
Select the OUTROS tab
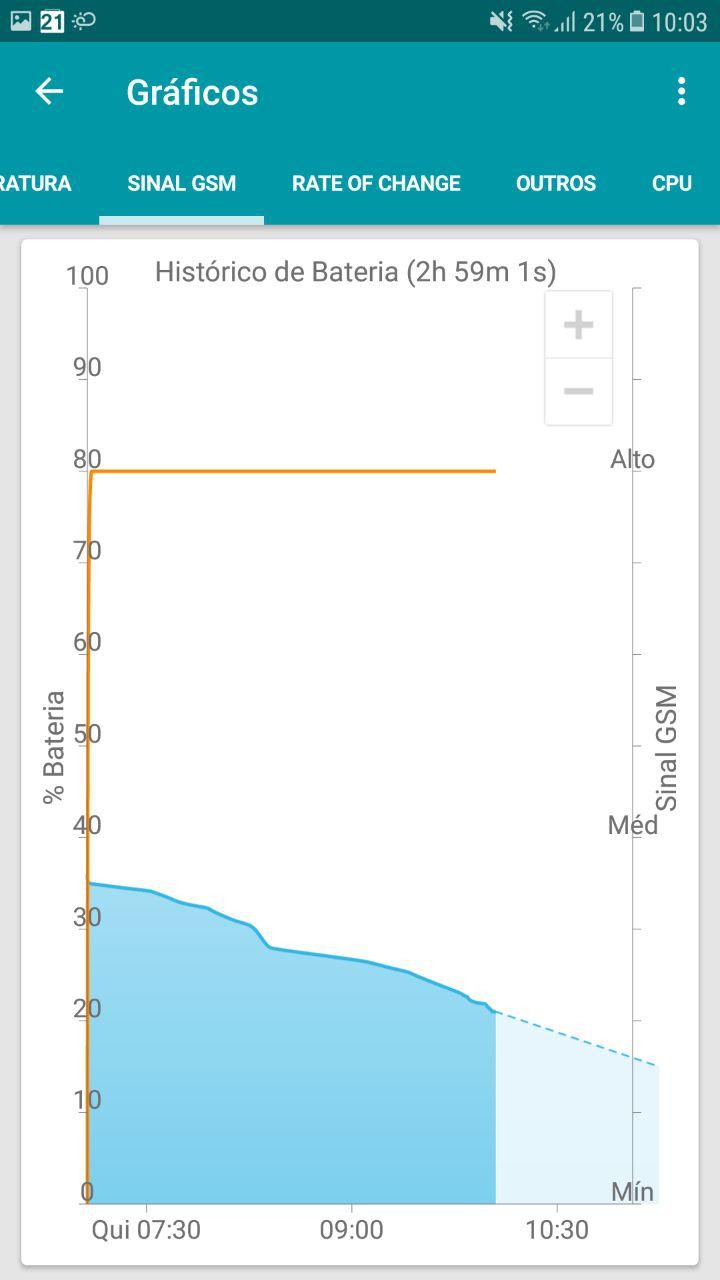click(556, 184)
